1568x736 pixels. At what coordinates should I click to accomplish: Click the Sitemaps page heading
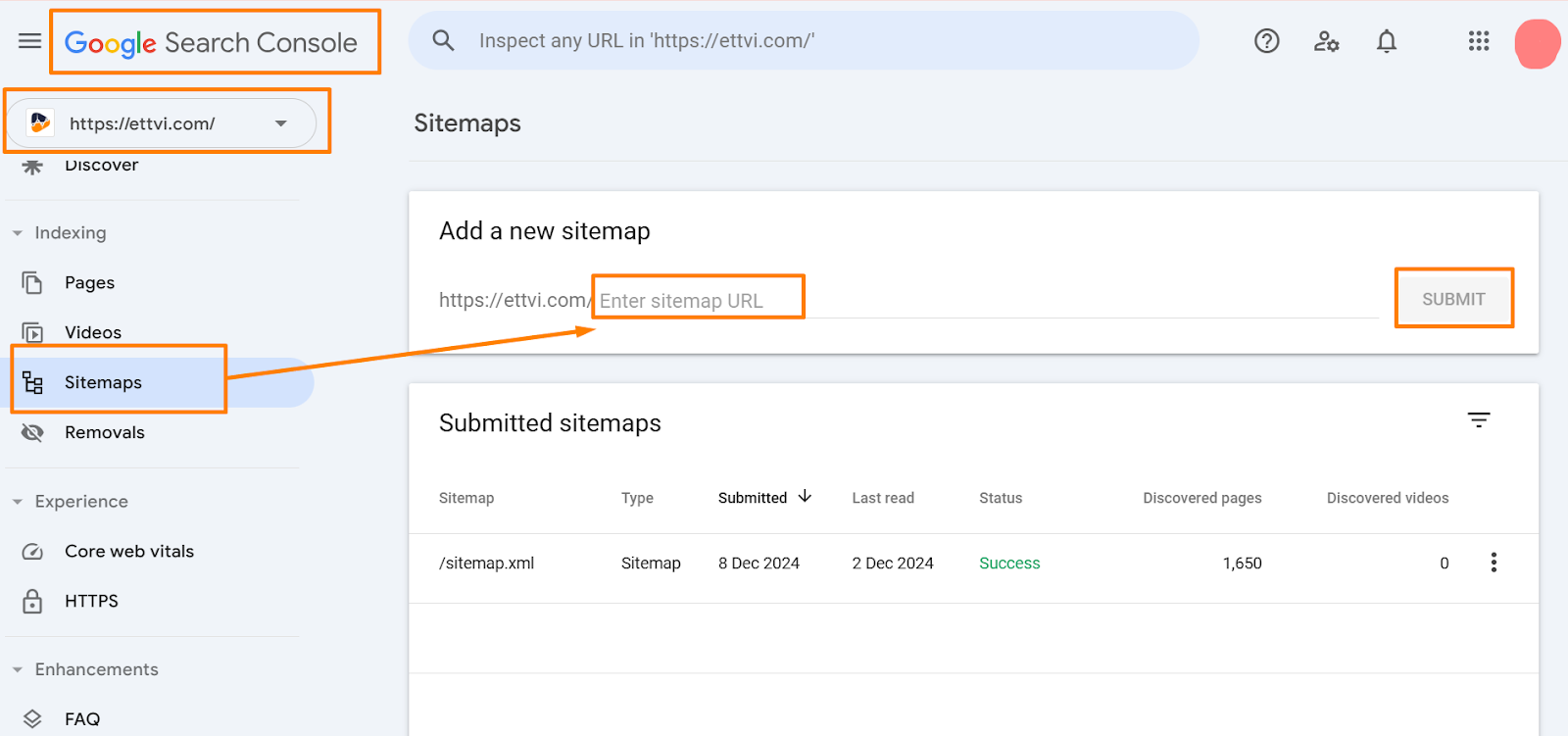pyautogui.click(x=467, y=123)
